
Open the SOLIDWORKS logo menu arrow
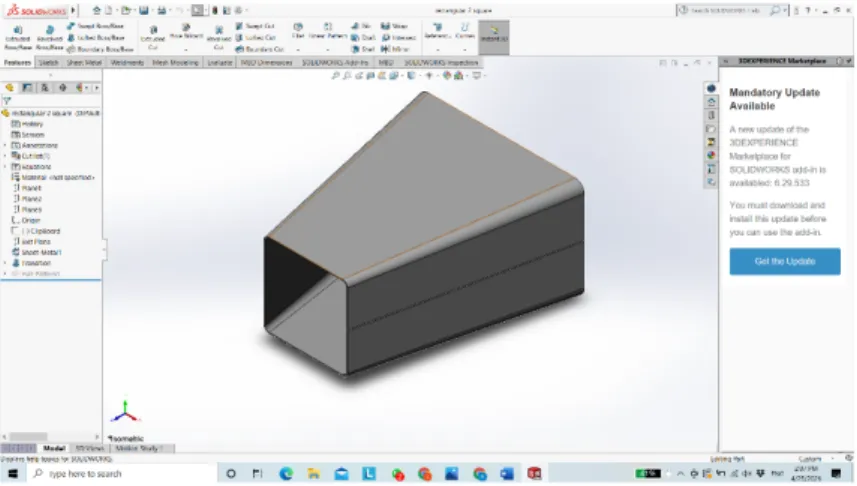(73, 10)
